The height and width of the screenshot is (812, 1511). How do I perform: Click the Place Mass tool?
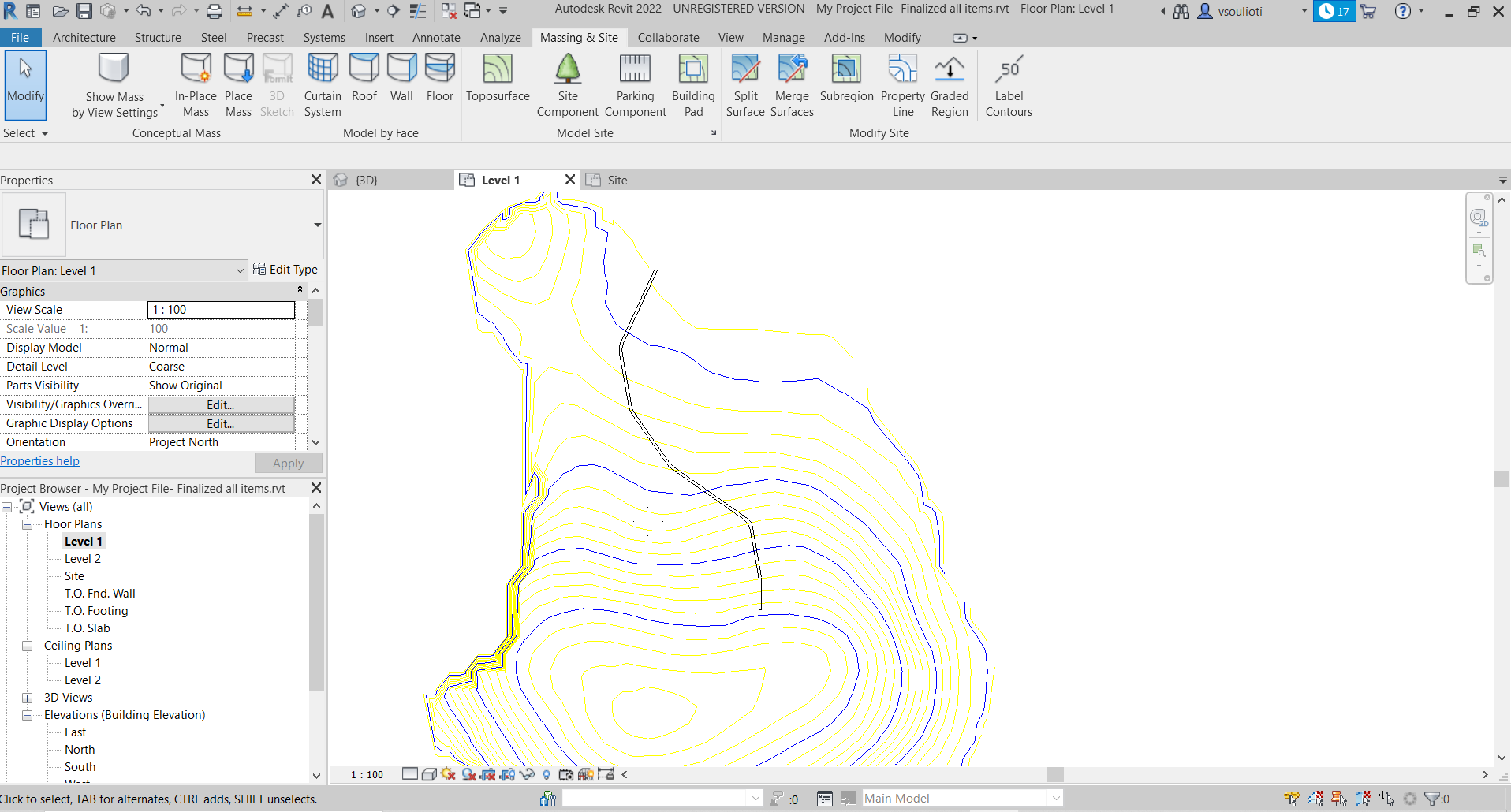coord(238,86)
